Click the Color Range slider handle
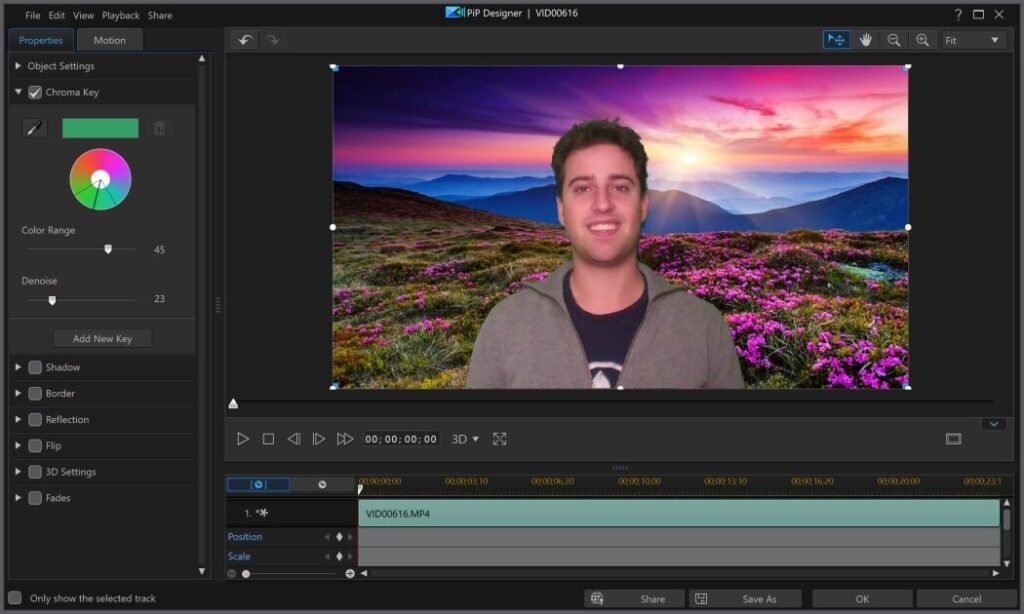1024x614 pixels. [x=108, y=249]
